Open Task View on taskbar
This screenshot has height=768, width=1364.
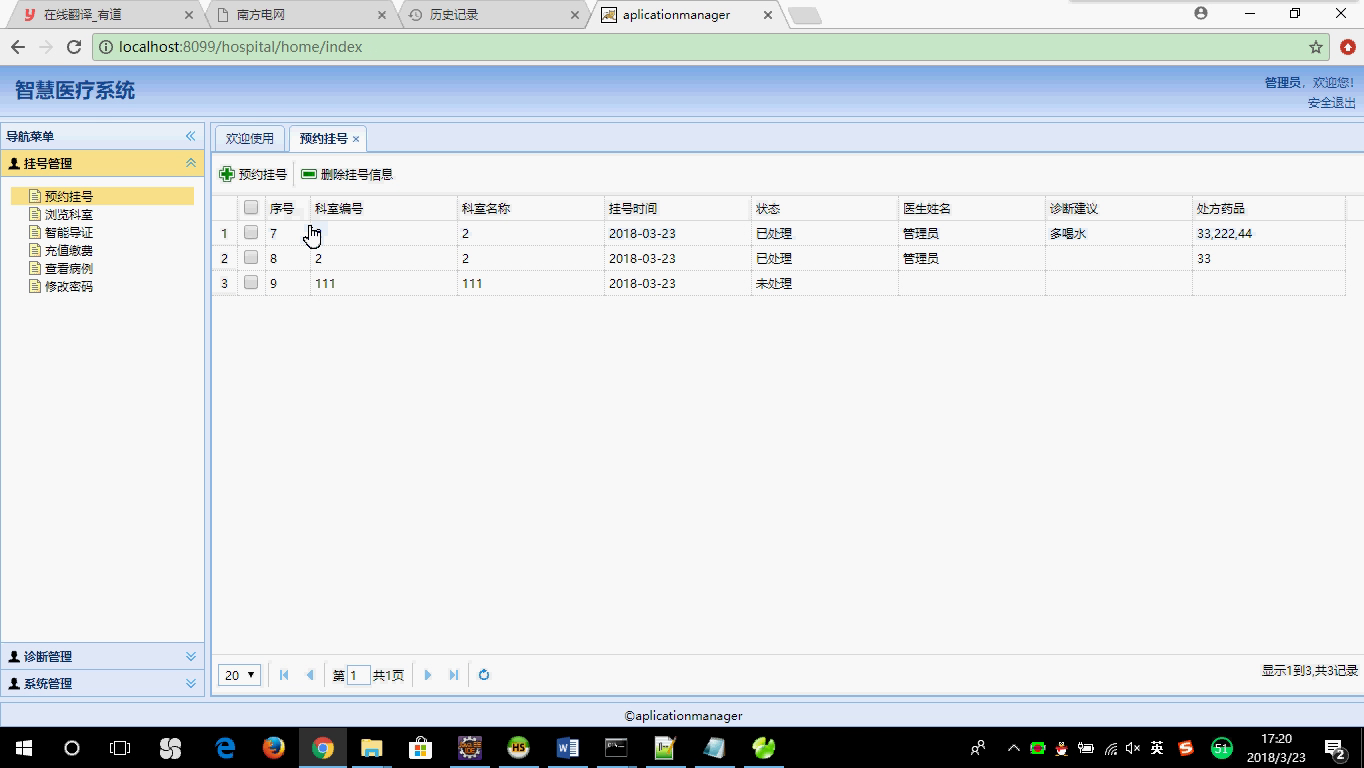click(x=120, y=747)
